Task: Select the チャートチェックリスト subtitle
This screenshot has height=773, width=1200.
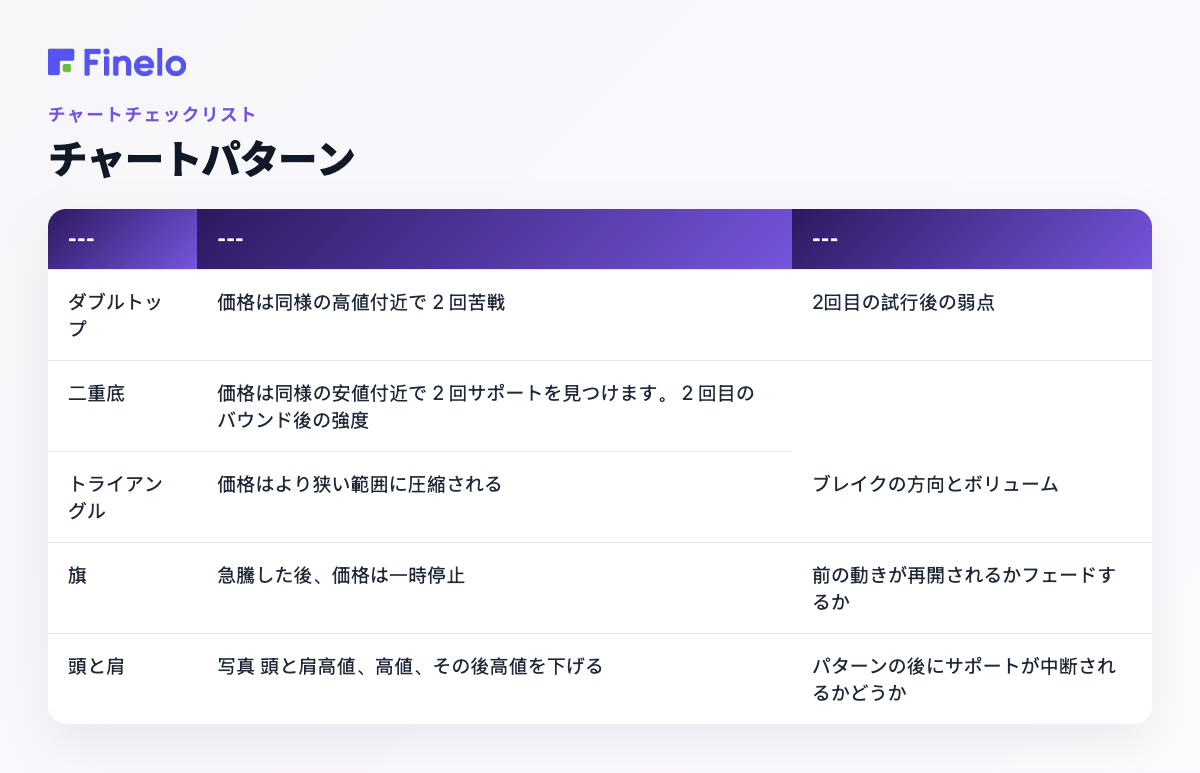Action: [152, 114]
